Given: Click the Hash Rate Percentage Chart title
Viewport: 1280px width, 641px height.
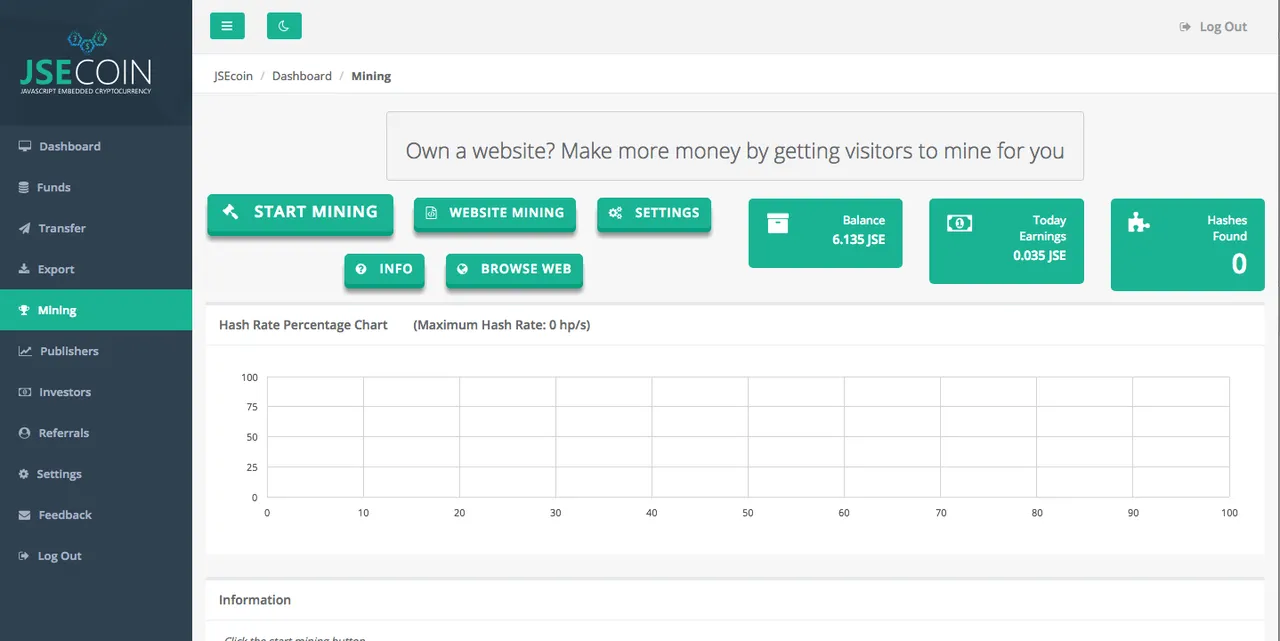Looking at the screenshot, I should click(x=303, y=325).
